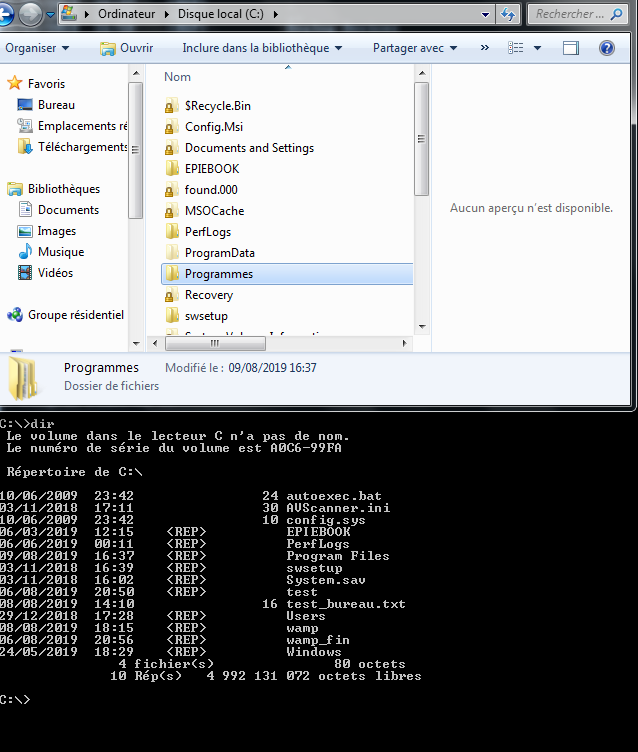Image resolution: width=638 pixels, height=752 pixels.
Task: Click the Refresh button beside the address bar
Action: tap(508, 14)
